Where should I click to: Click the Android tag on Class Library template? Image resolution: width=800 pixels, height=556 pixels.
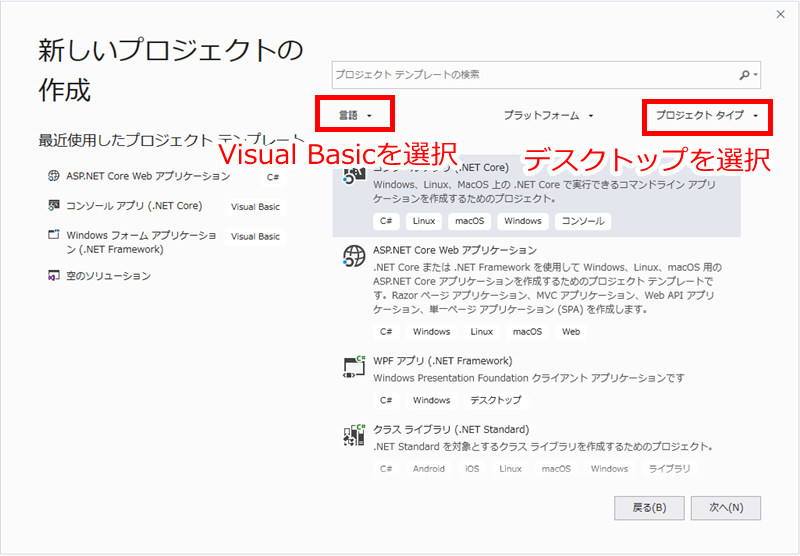click(429, 468)
